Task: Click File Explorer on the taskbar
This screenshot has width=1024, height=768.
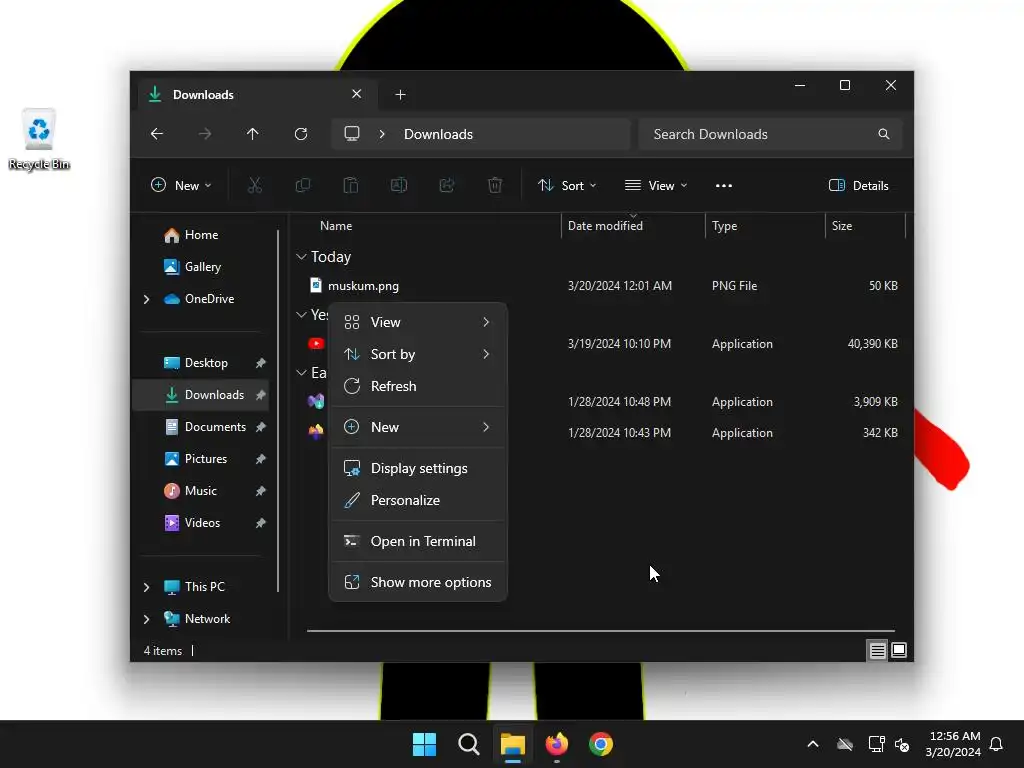Action: [x=513, y=744]
